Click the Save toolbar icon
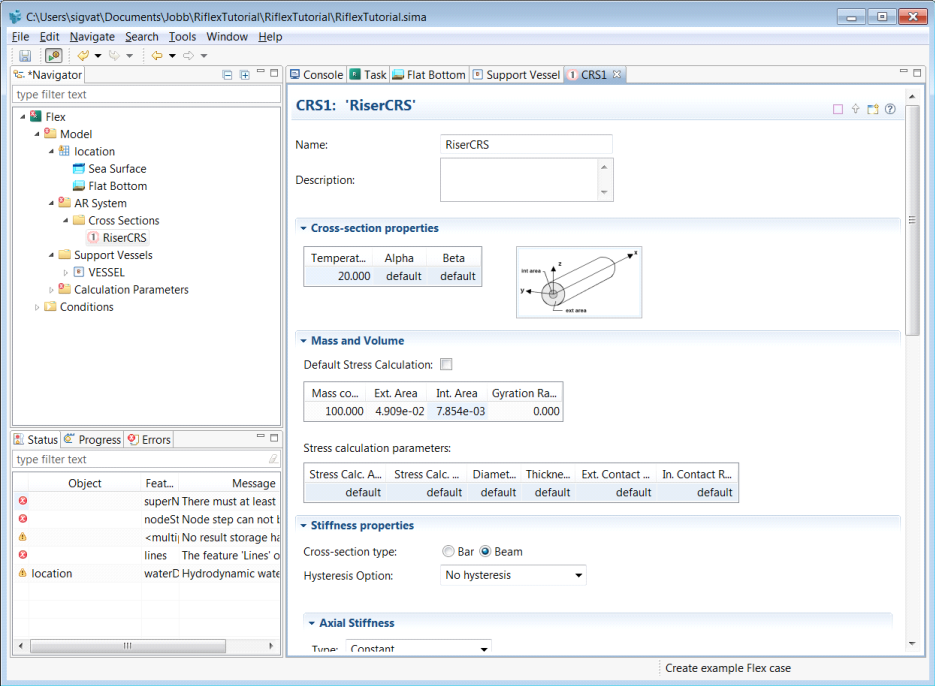This screenshot has width=936, height=687. (x=25, y=56)
